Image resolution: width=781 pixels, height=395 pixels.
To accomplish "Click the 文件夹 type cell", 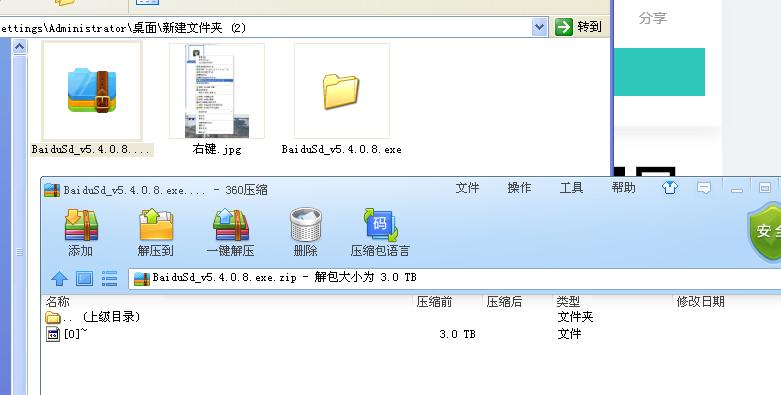I will pyautogui.click(x=575, y=317).
